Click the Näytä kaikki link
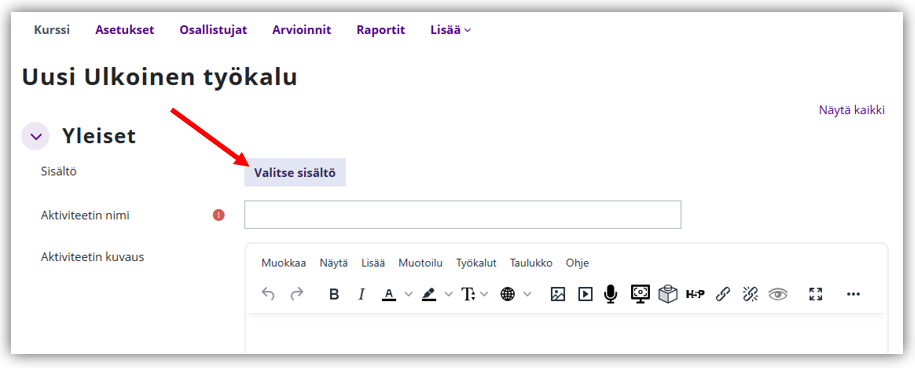The height and width of the screenshot is (368, 915). 852,110
